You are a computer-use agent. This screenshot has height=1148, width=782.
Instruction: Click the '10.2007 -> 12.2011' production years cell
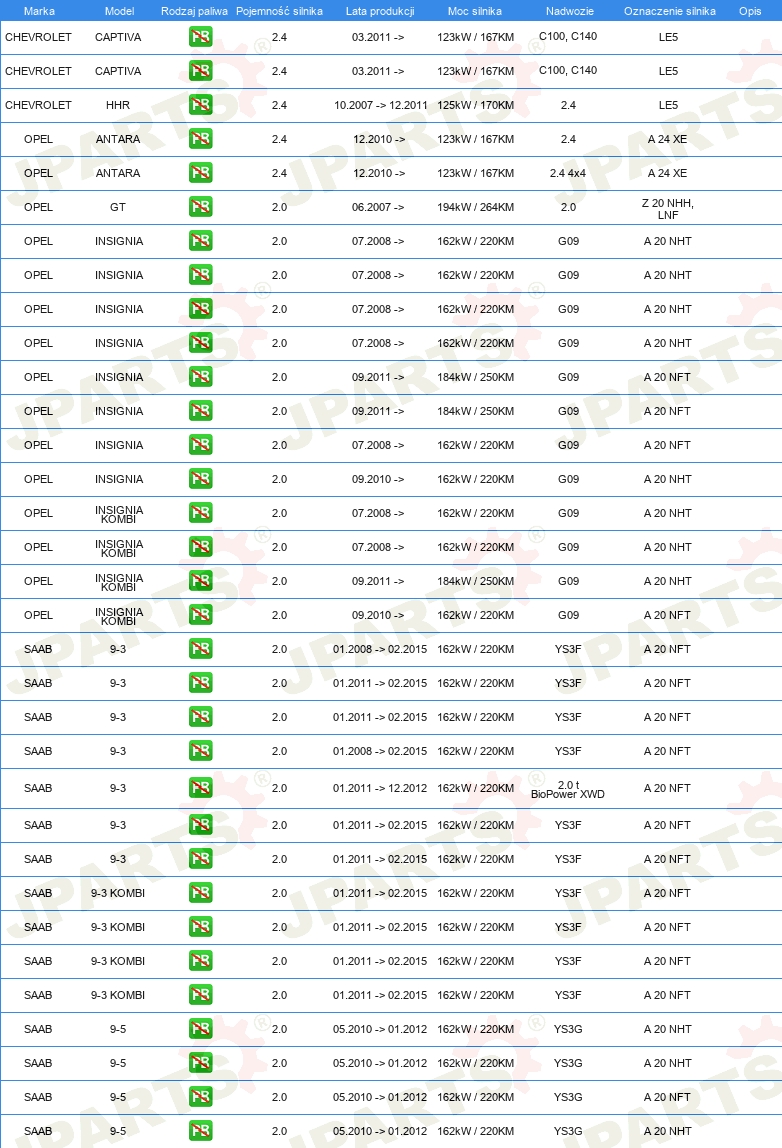click(x=381, y=105)
